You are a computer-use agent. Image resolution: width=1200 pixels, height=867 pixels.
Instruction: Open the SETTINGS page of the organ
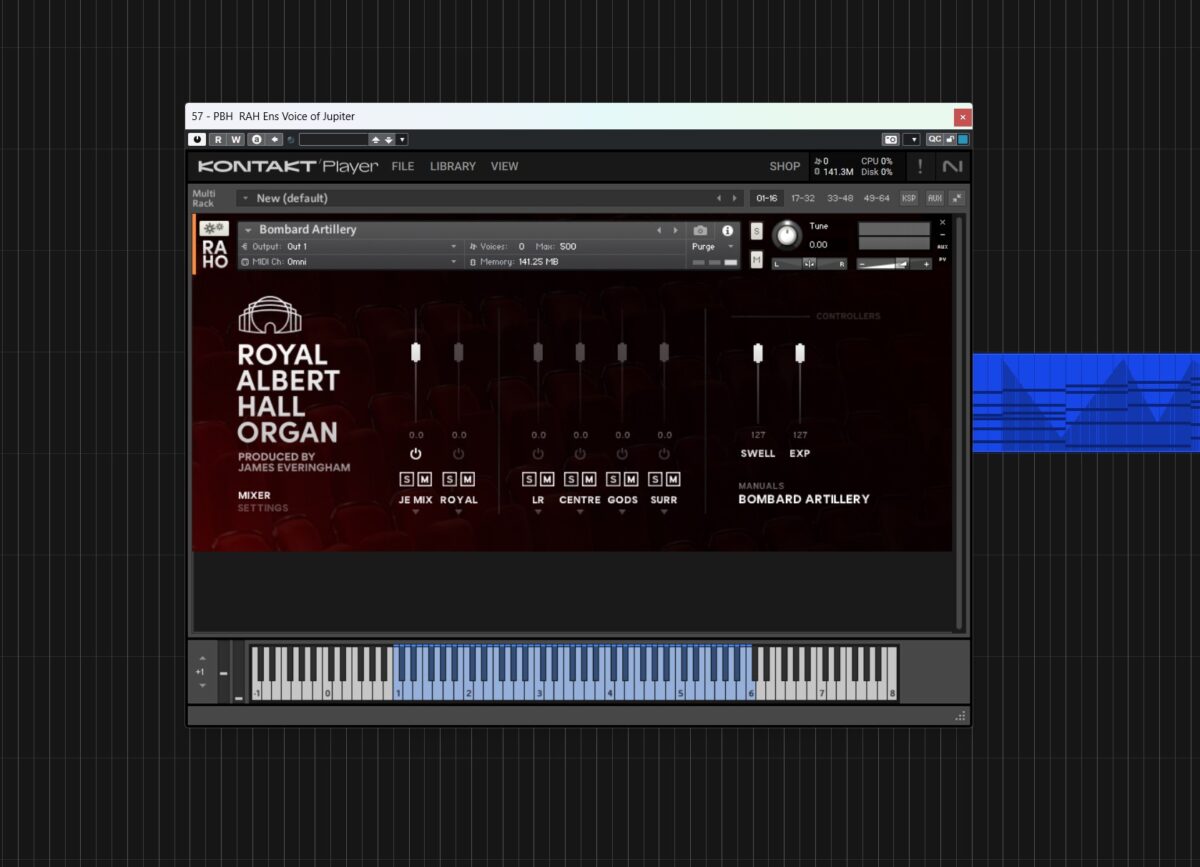tap(262, 508)
